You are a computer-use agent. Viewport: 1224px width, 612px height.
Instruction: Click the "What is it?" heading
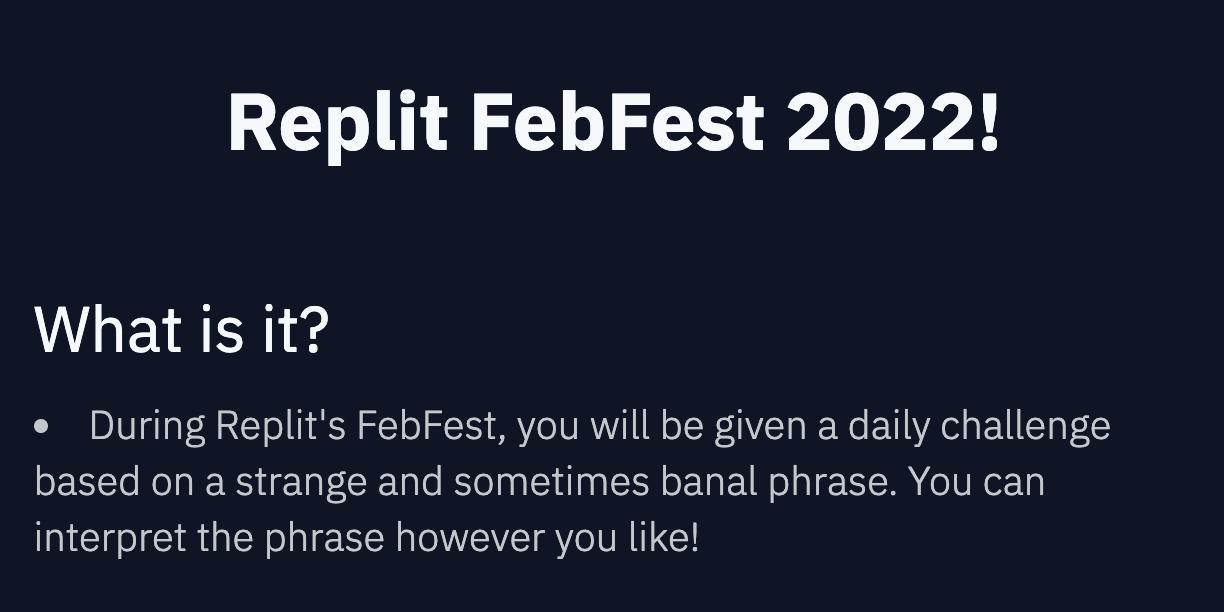tap(181, 328)
